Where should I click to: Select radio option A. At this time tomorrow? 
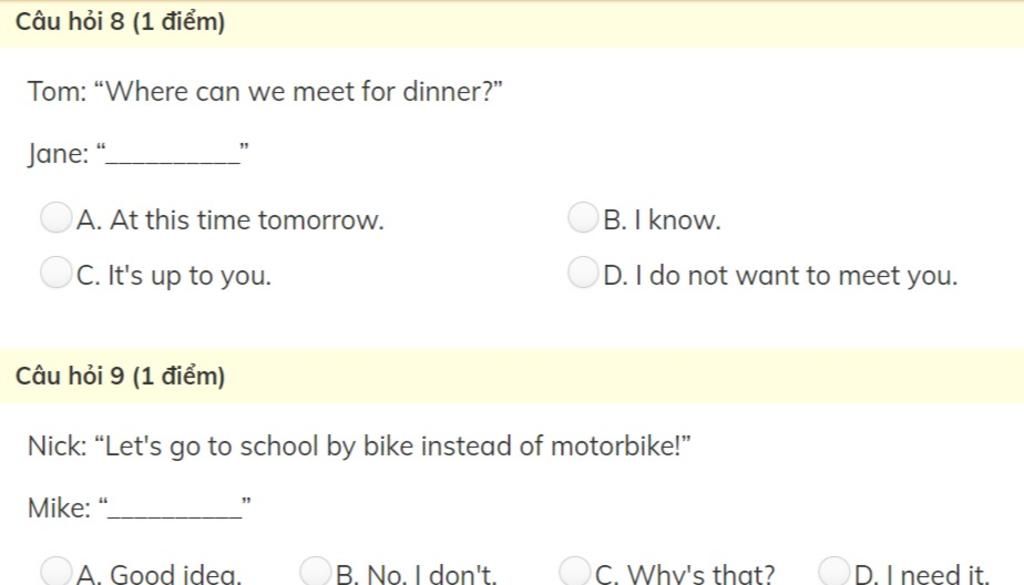[x=56, y=217]
